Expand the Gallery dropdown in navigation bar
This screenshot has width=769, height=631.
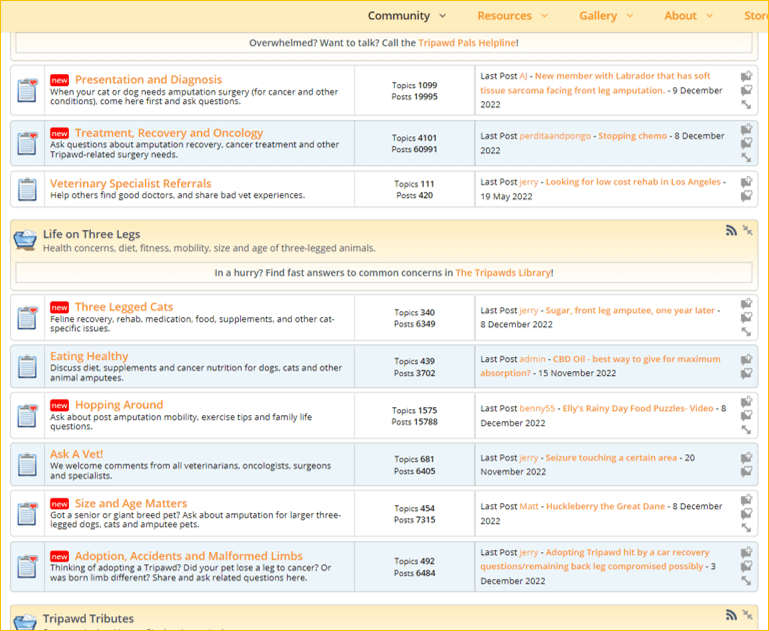[x=605, y=16]
